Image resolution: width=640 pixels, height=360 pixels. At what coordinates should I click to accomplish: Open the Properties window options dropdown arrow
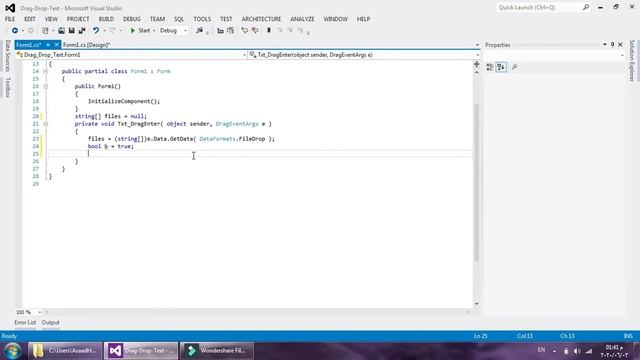pos(604,44)
